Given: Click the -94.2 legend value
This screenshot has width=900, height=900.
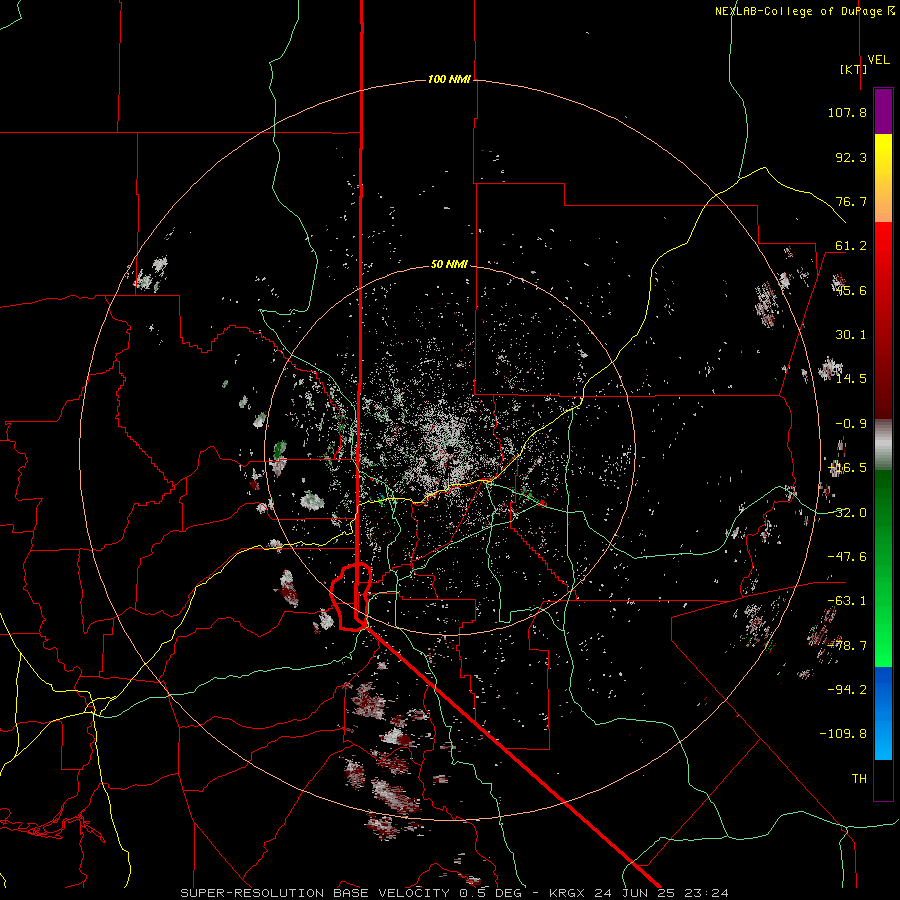Looking at the screenshot, I should point(847,690).
